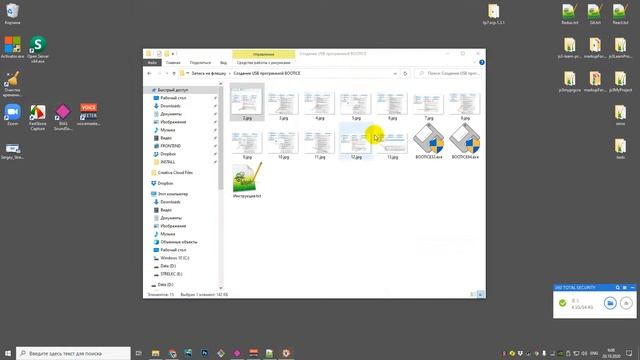Open Windows 10 (C:) drive
The width and height of the screenshot is (640, 360).
coord(174,258)
